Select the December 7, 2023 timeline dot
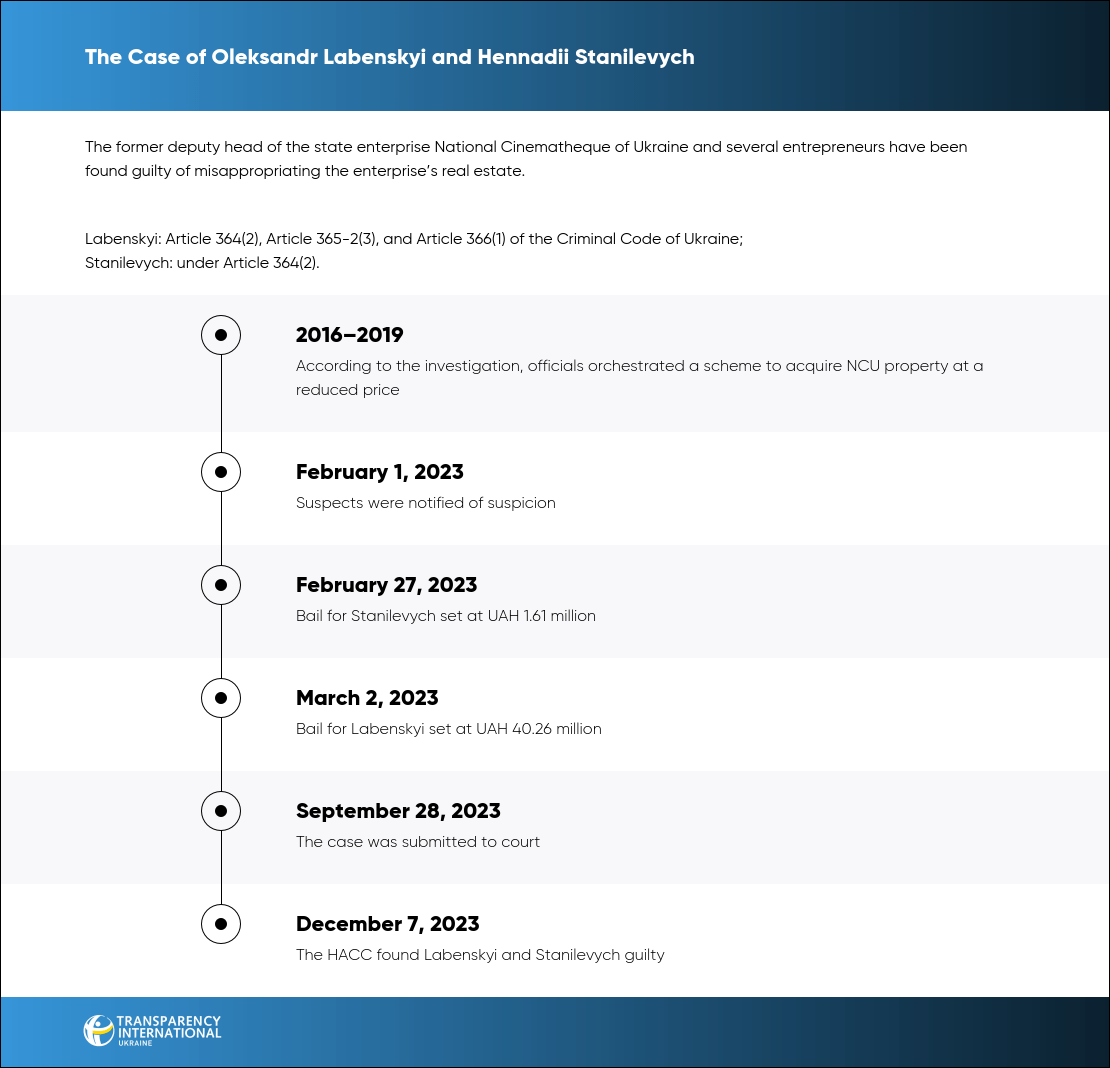The height and width of the screenshot is (1068, 1110). [x=221, y=923]
